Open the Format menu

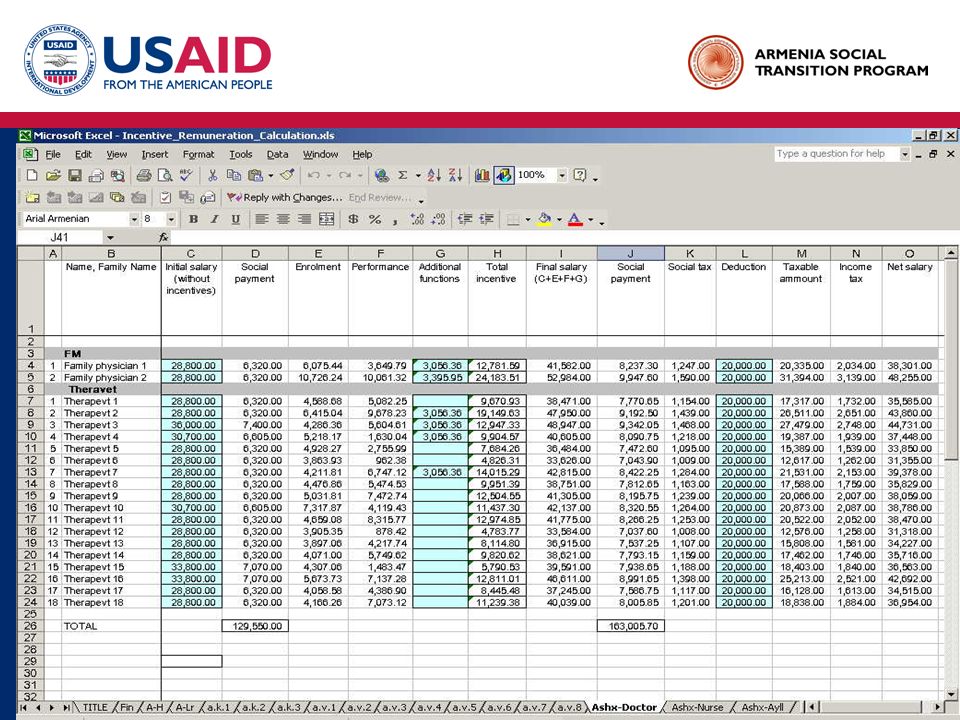tap(198, 154)
